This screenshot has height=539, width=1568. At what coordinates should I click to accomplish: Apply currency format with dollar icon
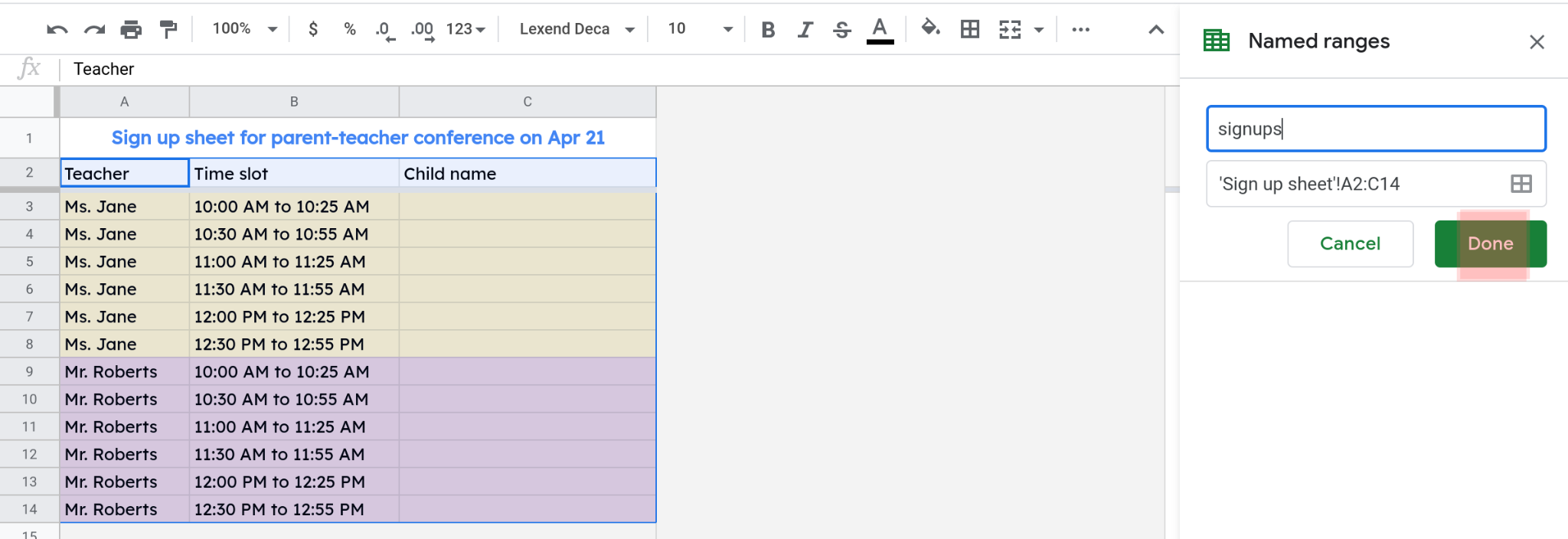pos(313,29)
